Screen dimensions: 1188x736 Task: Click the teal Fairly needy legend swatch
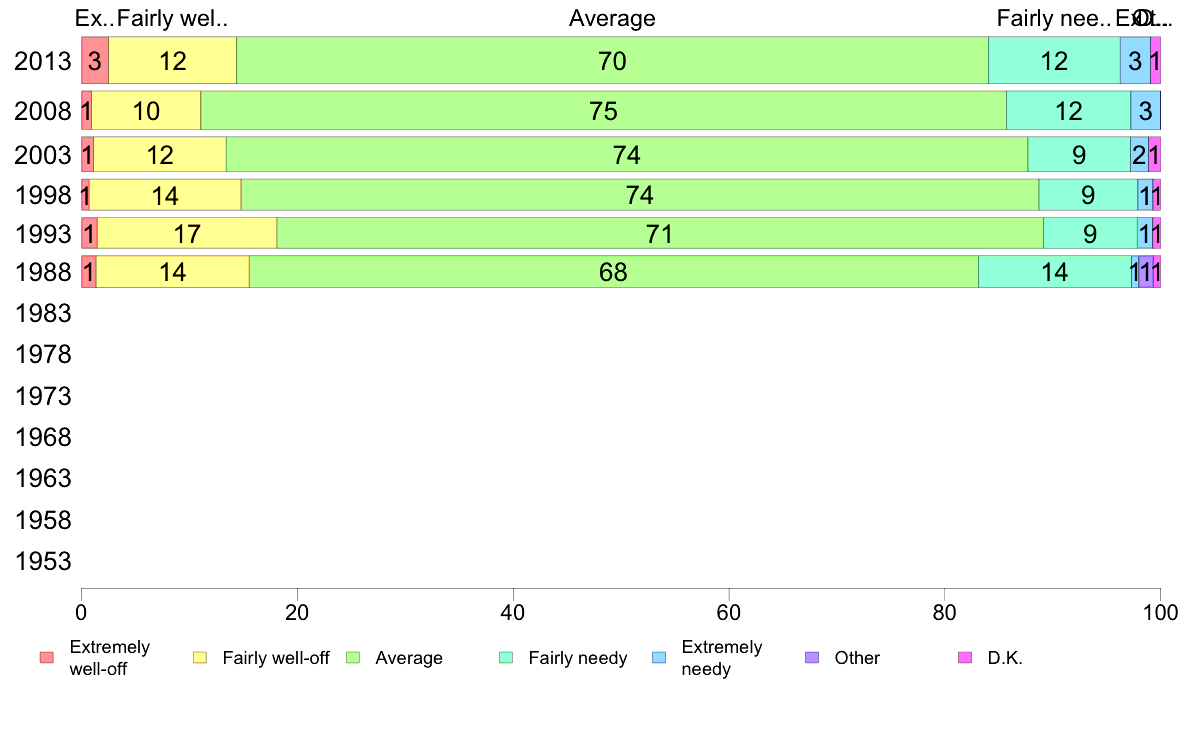click(505, 658)
